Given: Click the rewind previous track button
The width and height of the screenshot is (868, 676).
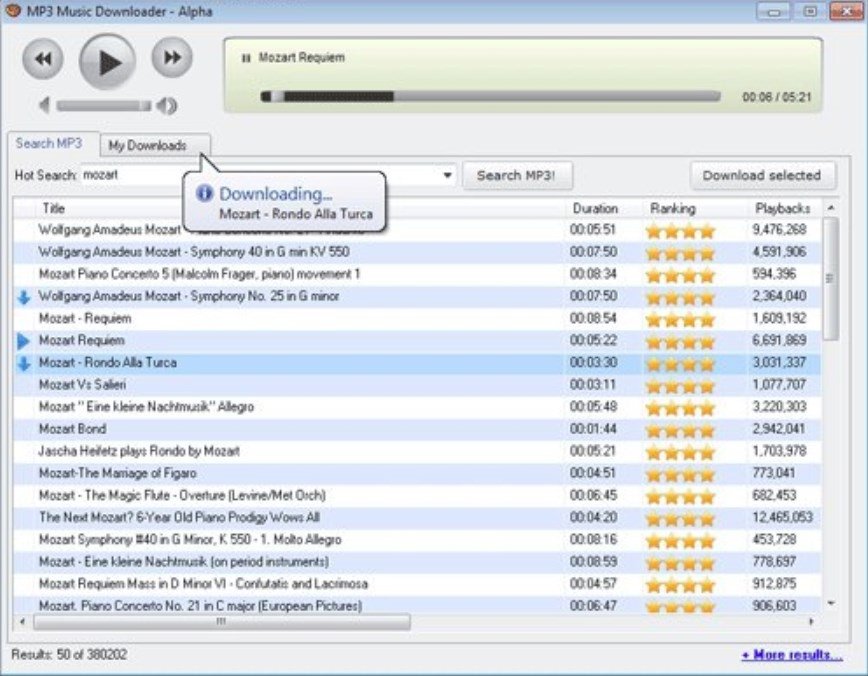Looking at the screenshot, I should click(x=43, y=58).
